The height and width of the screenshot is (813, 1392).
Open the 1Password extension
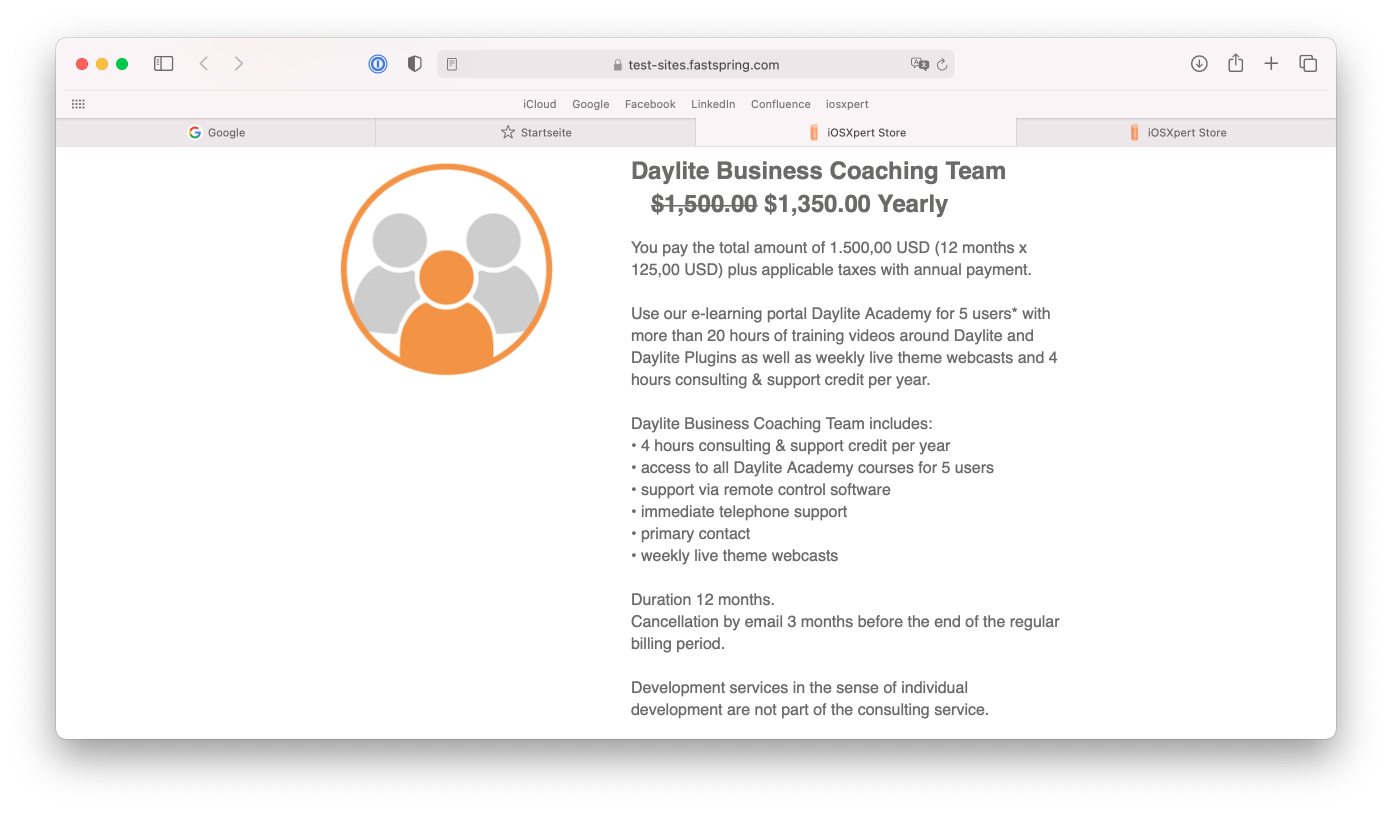[378, 64]
